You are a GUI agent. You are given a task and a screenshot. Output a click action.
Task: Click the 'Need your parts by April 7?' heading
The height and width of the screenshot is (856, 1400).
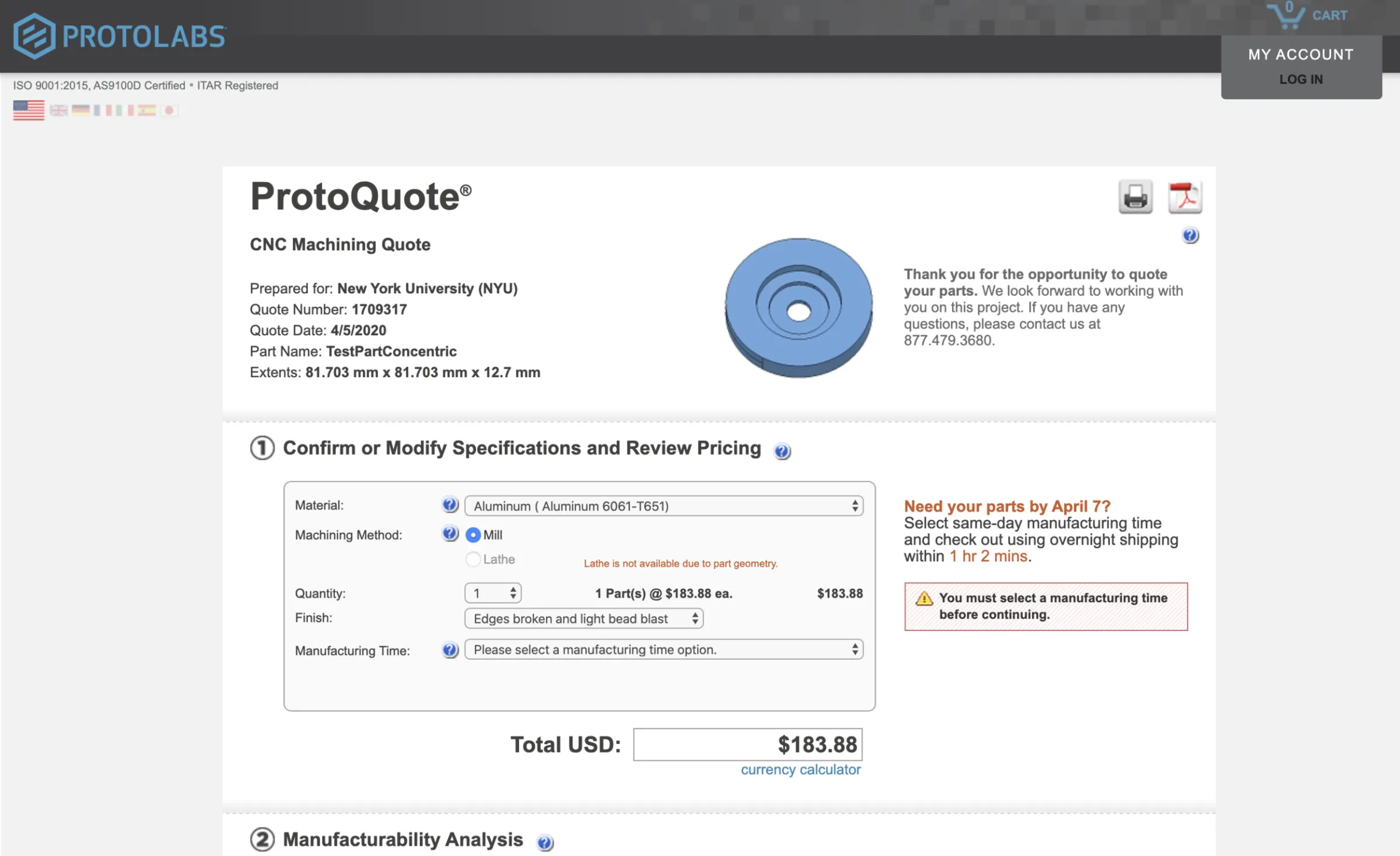click(x=1007, y=506)
